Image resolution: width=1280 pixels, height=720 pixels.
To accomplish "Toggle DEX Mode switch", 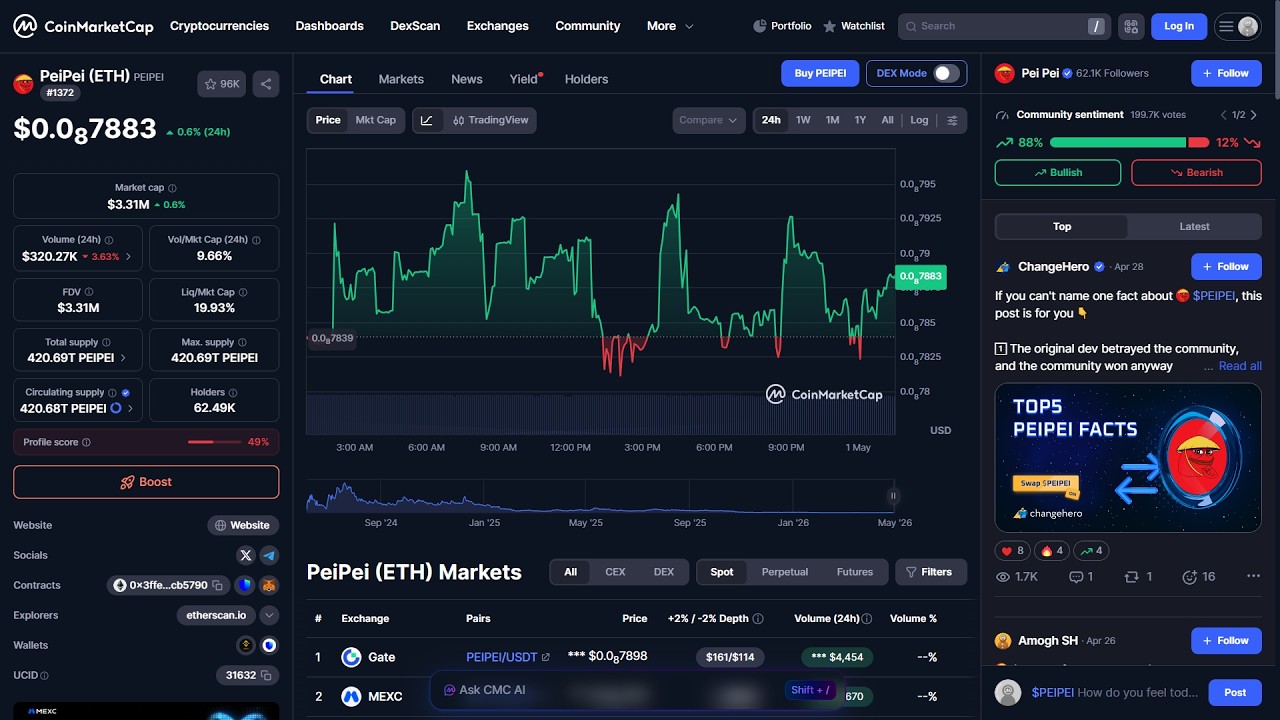I will pos(946,73).
